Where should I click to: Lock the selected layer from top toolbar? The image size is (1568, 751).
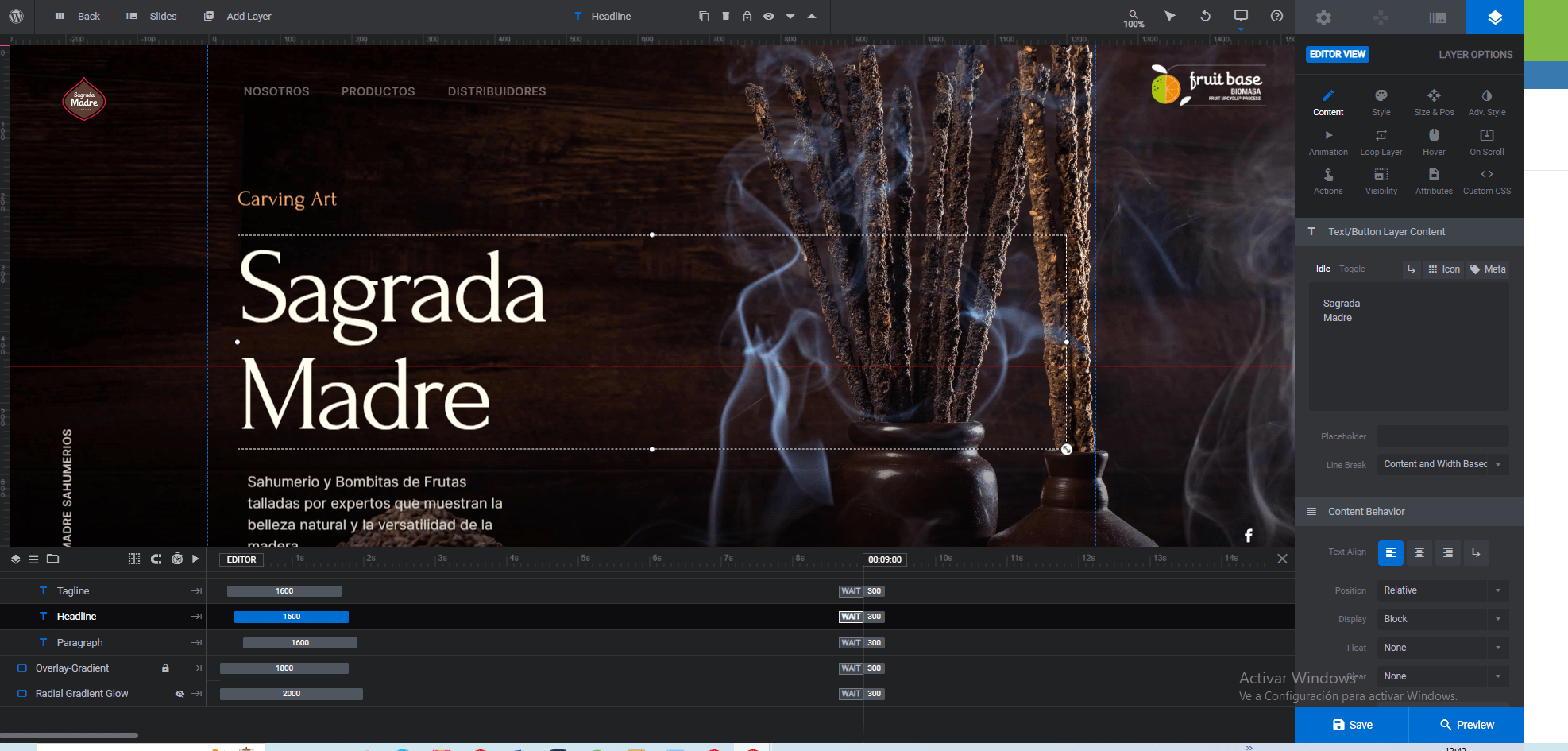pos(747,16)
